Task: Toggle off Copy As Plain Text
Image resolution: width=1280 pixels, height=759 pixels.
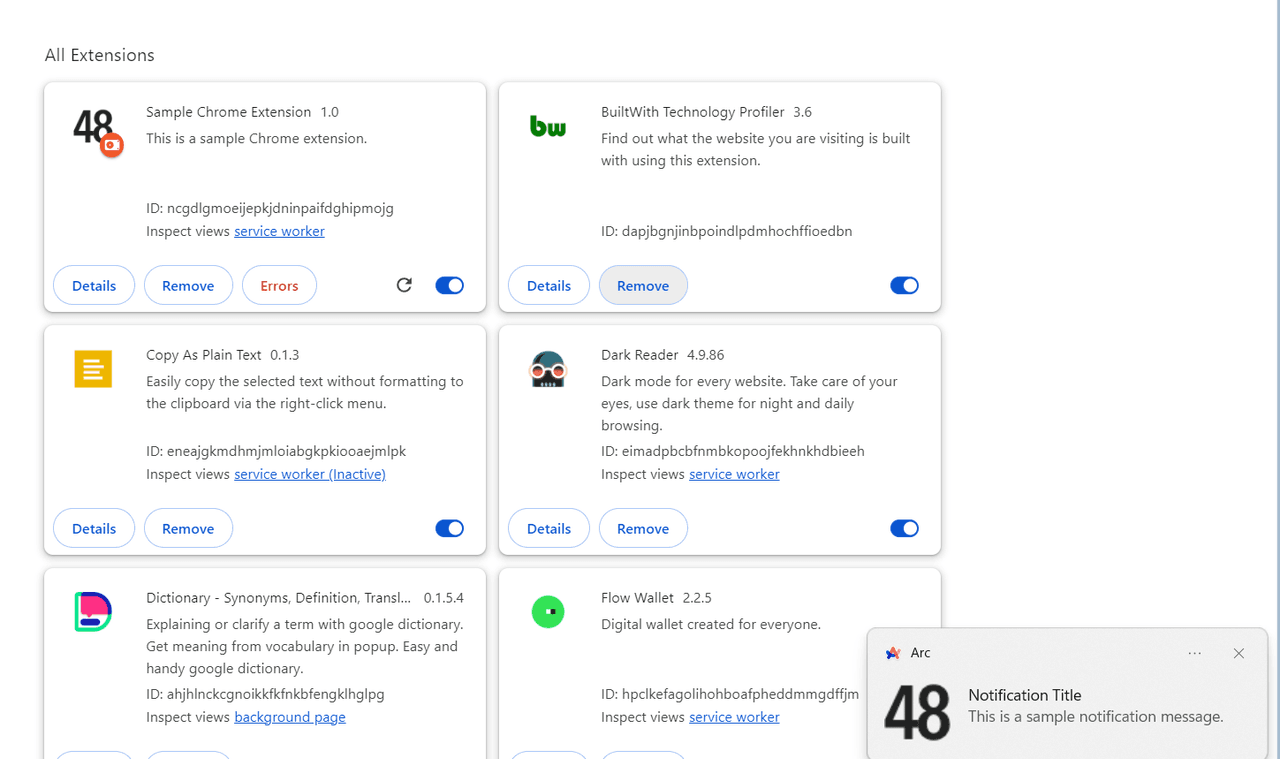Action: pyautogui.click(x=450, y=528)
